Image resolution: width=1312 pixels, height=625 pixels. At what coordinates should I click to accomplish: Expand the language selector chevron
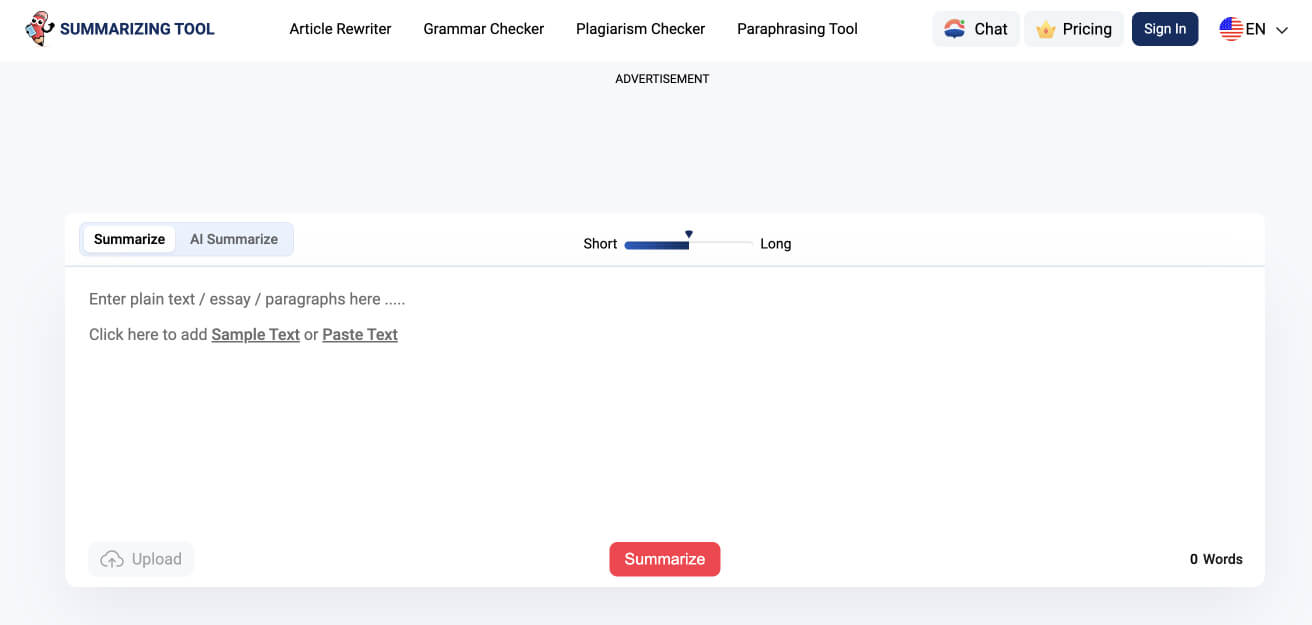coord(1279,30)
